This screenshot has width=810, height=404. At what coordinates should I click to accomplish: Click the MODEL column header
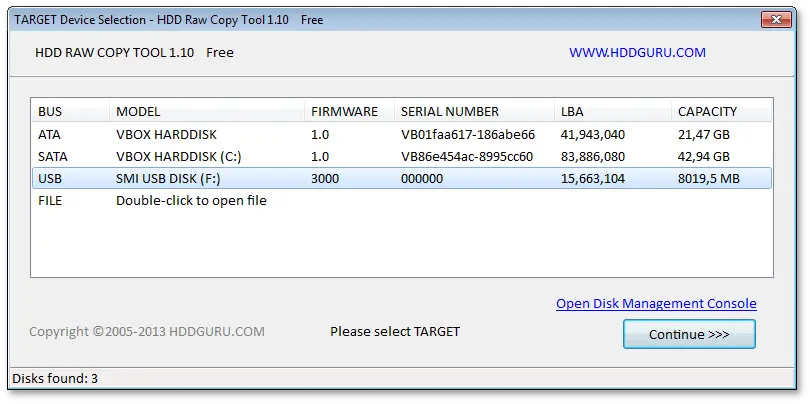point(138,111)
